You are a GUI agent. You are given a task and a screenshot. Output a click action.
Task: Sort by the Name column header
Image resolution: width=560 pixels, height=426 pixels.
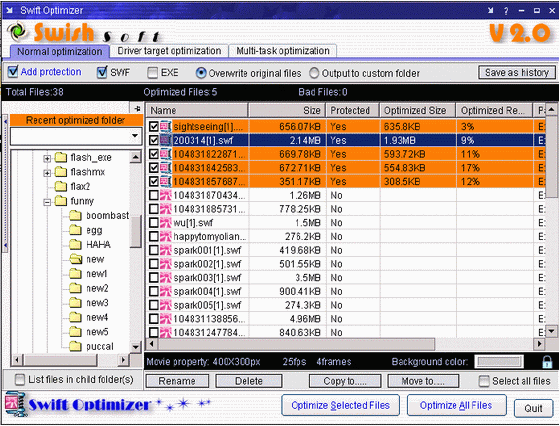pos(197,110)
